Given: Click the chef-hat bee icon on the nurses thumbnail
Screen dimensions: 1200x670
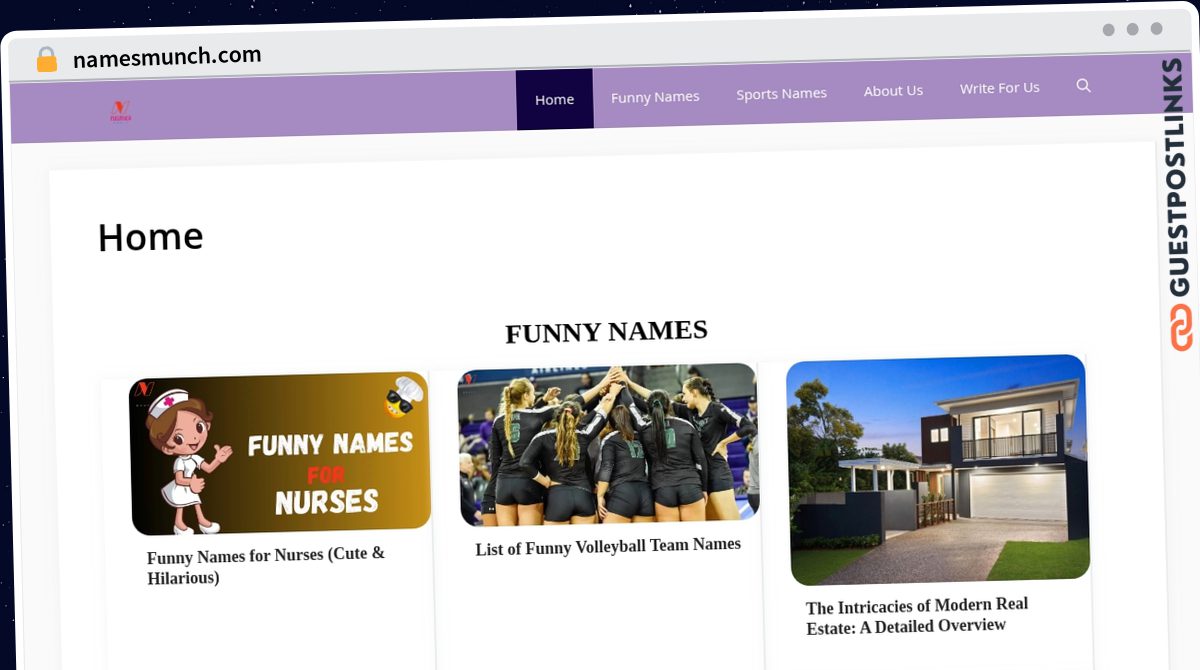Looking at the screenshot, I should pyautogui.click(x=400, y=398).
